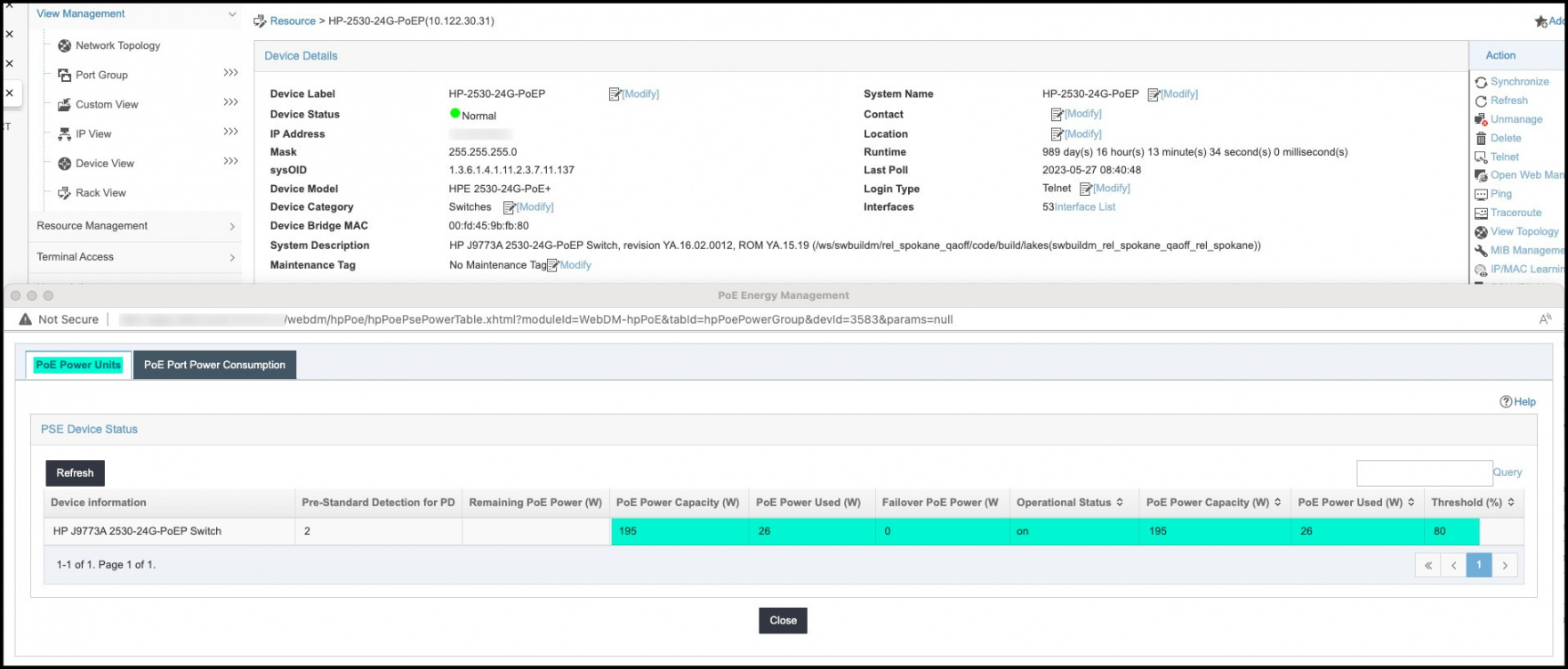Image resolution: width=1568 pixels, height=669 pixels.
Task: Click the Modify pencil icon beside Device Label
Action: tap(615, 93)
